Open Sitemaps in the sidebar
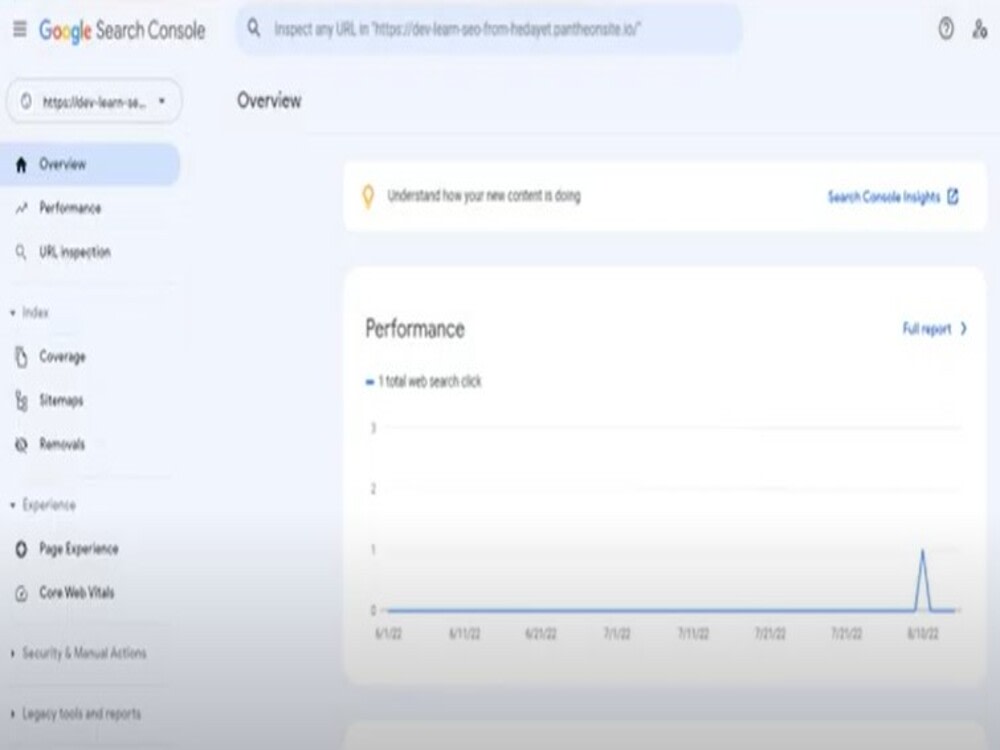 pos(89,401)
